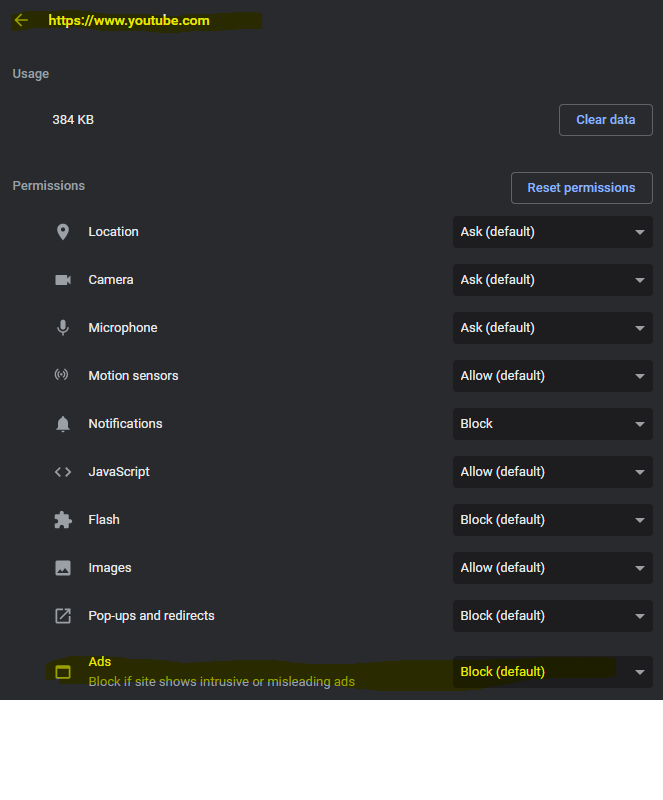Image resolution: width=663 pixels, height=800 pixels.
Task: Click the Notifications label
Action: (x=125, y=423)
